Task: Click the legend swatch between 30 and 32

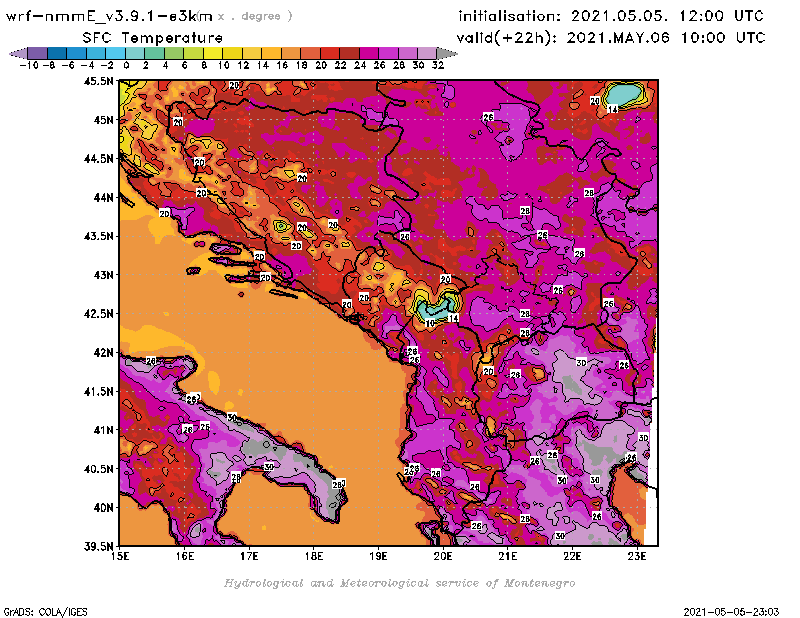Action: point(427,53)
